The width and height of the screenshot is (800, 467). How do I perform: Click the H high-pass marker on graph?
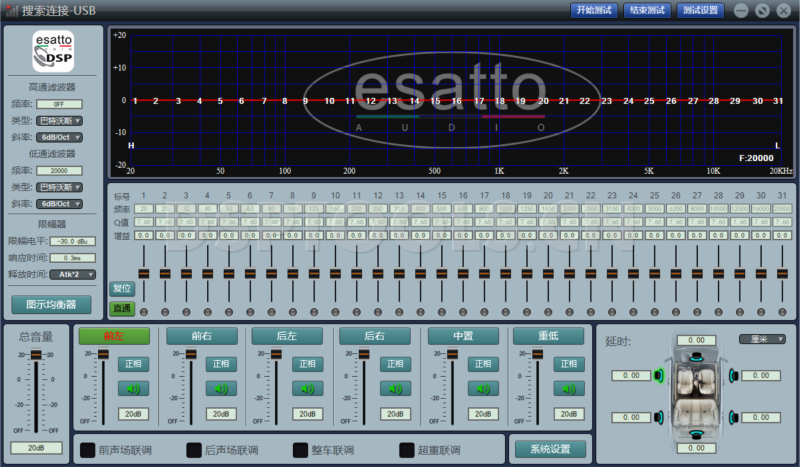131,145
